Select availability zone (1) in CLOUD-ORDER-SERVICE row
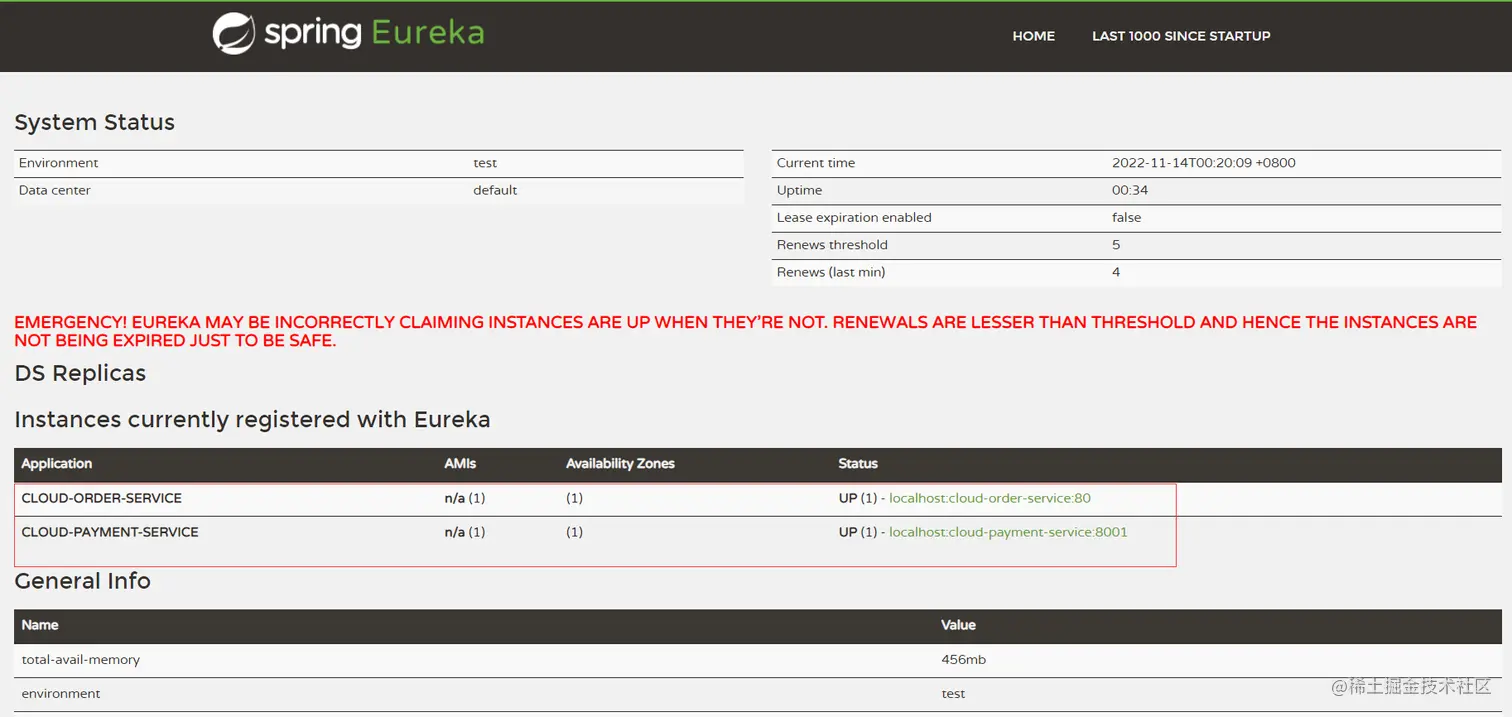Viewport: 1512px width, 717px height. click(x=574, y=498)
